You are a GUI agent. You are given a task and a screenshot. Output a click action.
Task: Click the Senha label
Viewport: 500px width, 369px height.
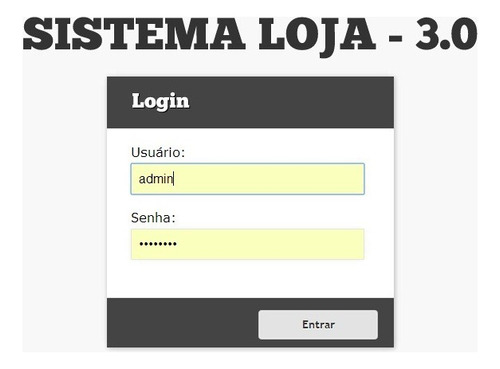point(153,218)
